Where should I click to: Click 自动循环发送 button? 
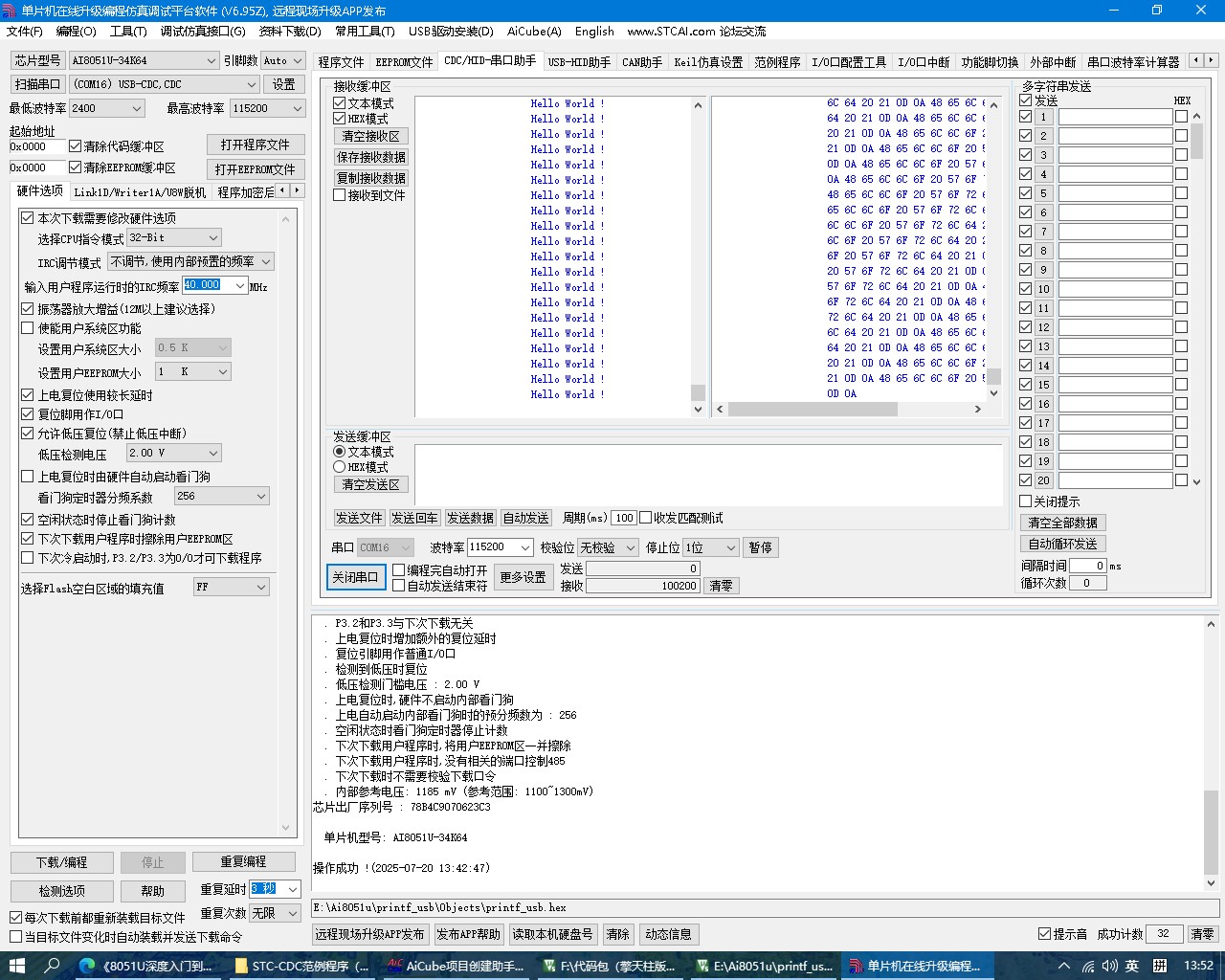click(x=1063, y=544)
